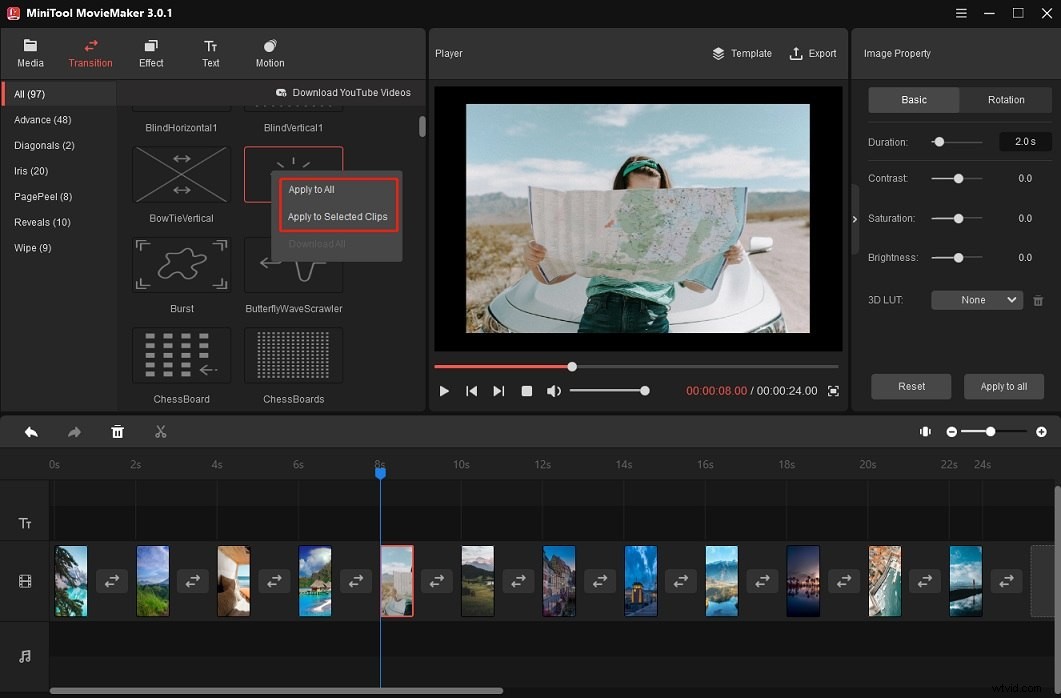This screenshot has height=698, width=1061.
Task: Toggle fit-timeline-to-window zoom icon
Action: pyautogui.click(x=925, y=431)
